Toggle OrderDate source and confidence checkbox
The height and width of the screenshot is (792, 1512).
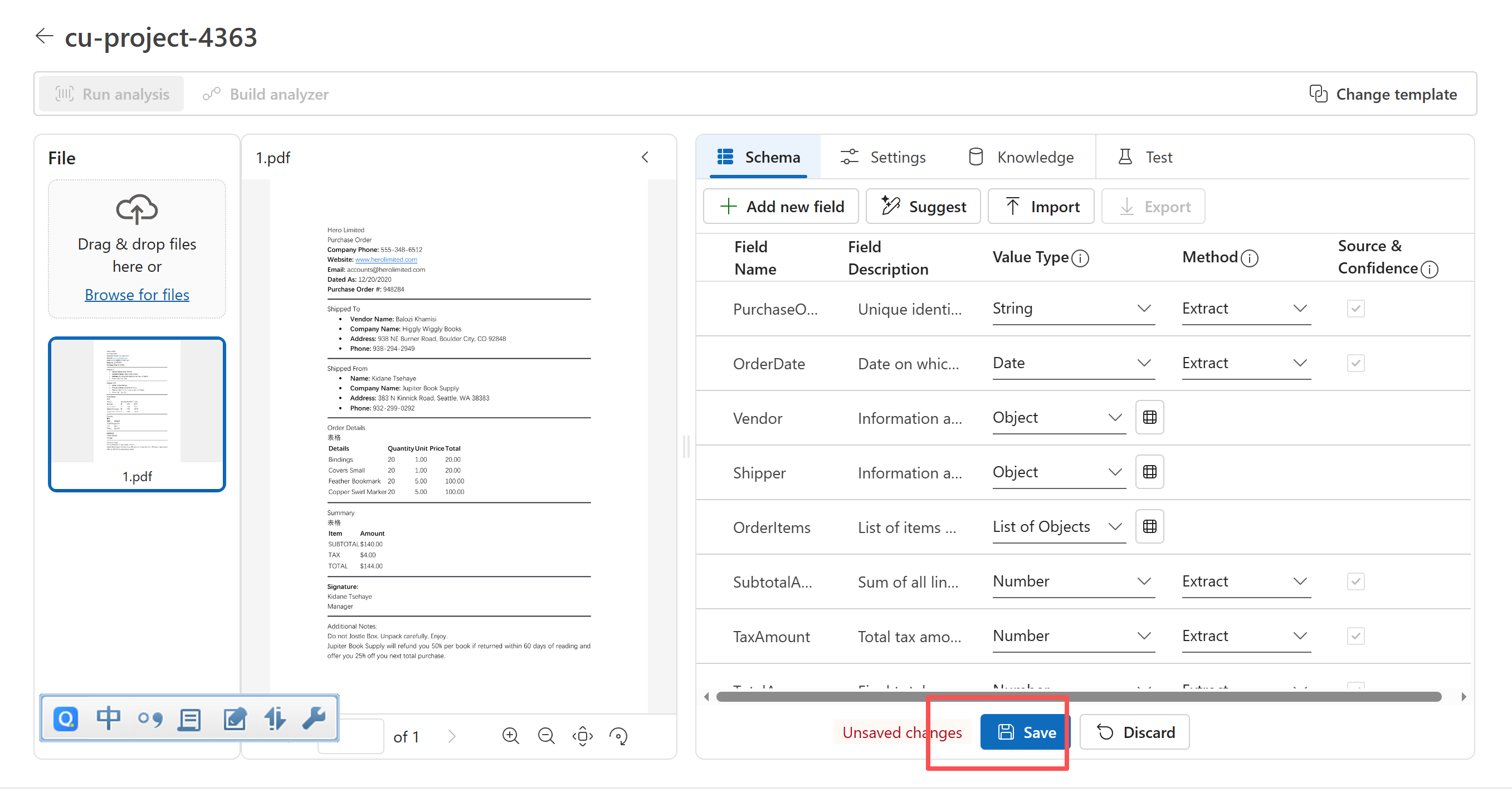pos(1355,363)
